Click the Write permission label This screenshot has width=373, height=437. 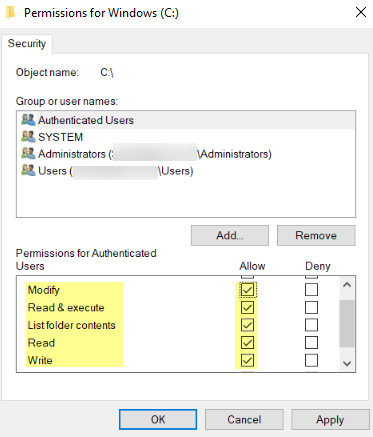(40, 360)
